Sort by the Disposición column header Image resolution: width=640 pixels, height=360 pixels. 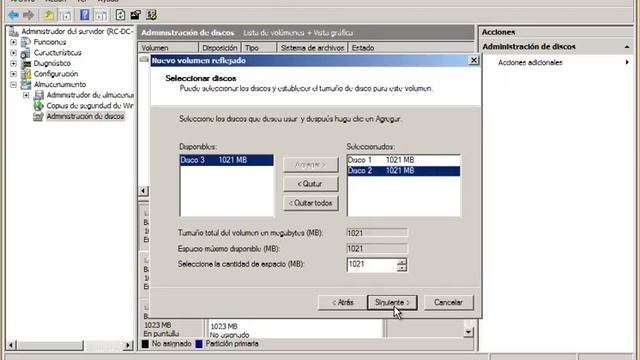click(x=220, y=48)
